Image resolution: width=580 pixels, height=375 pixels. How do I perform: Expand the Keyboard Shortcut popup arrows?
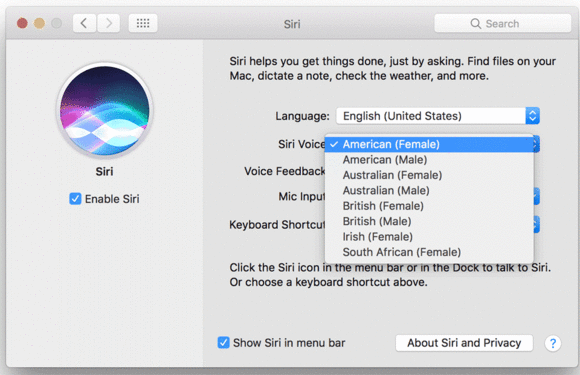[x=536, y=224]
